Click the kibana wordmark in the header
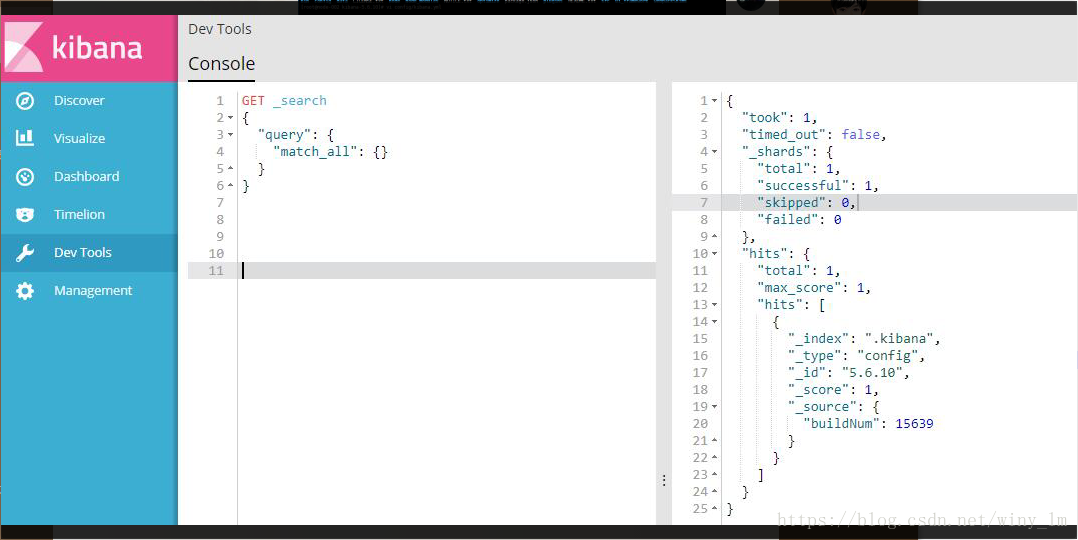Viewport: 1078px width, 540px height. click(x=97, y=47)
